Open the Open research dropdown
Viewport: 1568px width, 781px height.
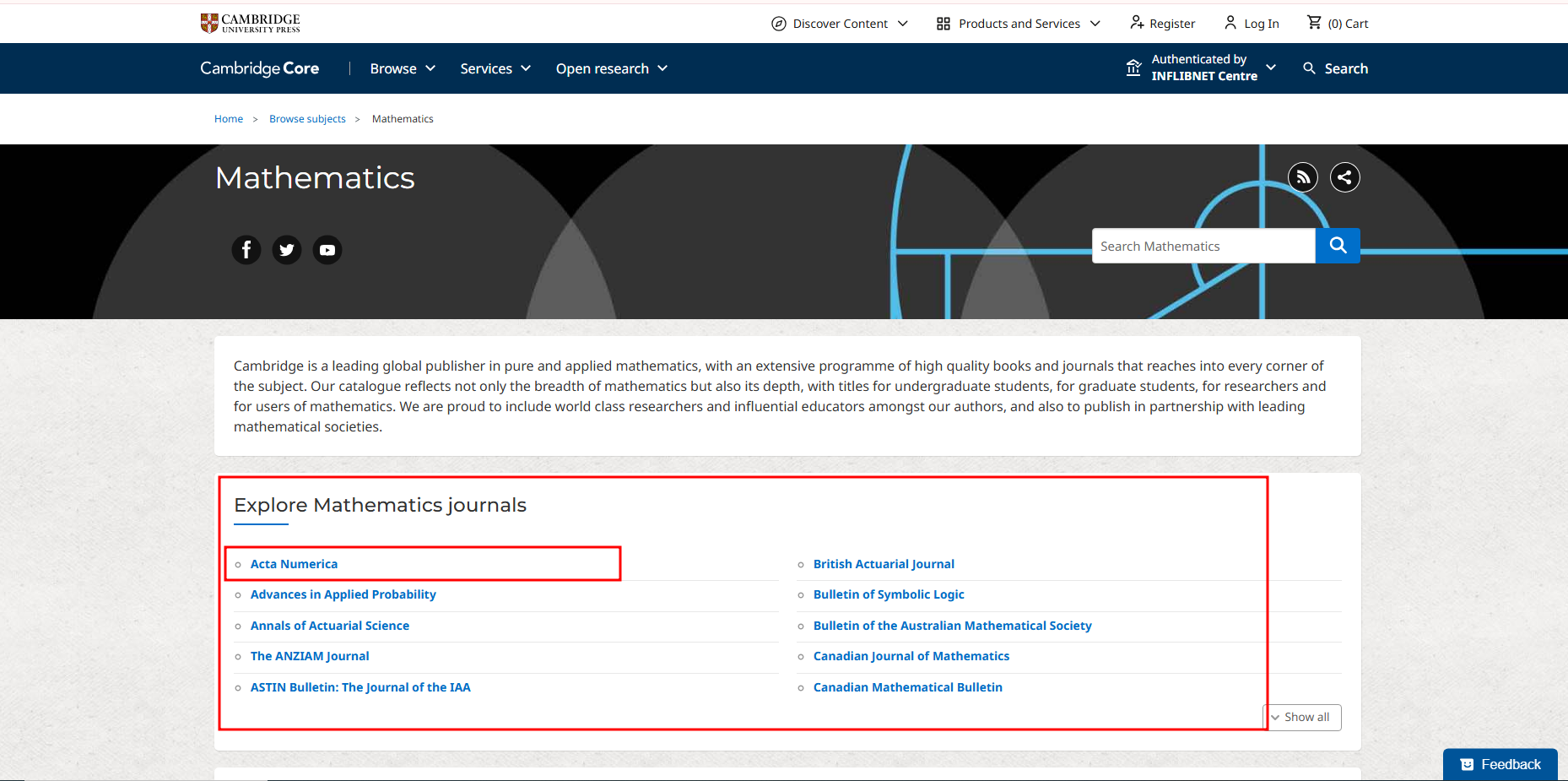pyautogui.click(x=611, y=68)
